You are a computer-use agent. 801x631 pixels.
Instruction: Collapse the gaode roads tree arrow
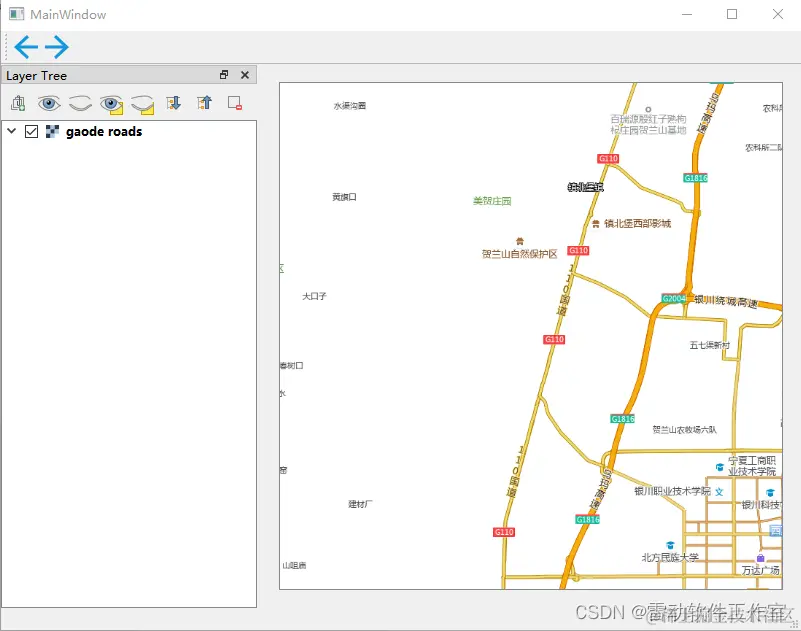12,131
